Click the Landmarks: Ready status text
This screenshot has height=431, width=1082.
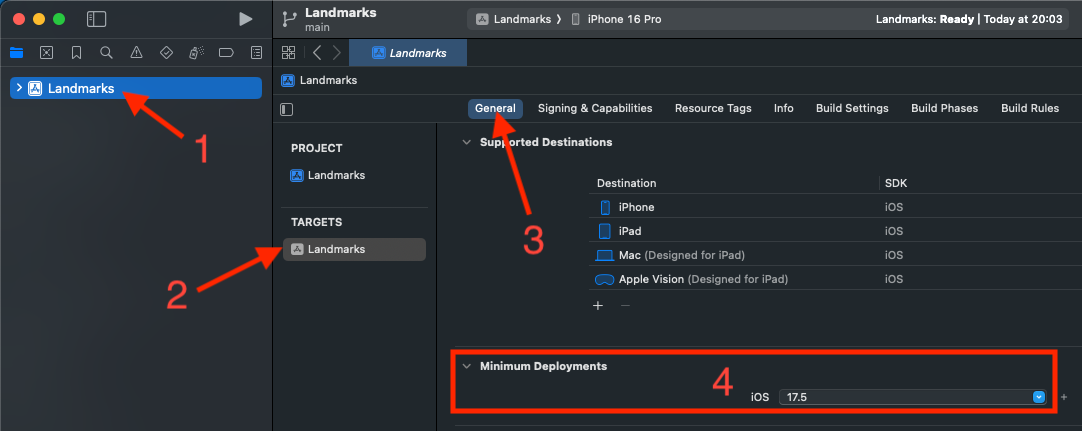coord(925,19)
